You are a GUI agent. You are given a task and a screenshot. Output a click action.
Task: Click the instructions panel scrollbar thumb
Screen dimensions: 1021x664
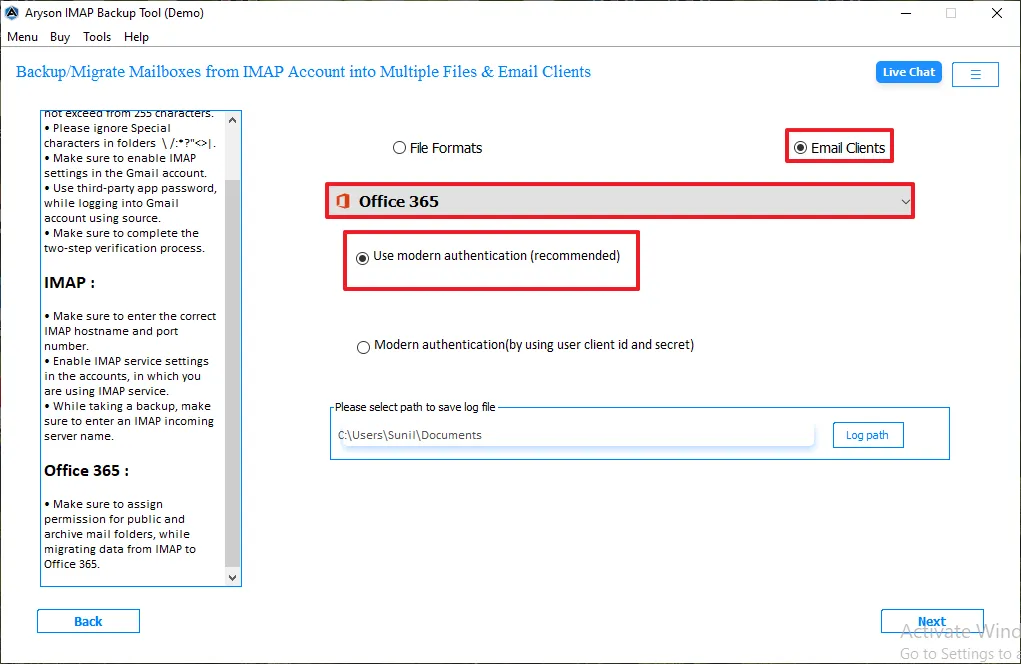[232, 372]
